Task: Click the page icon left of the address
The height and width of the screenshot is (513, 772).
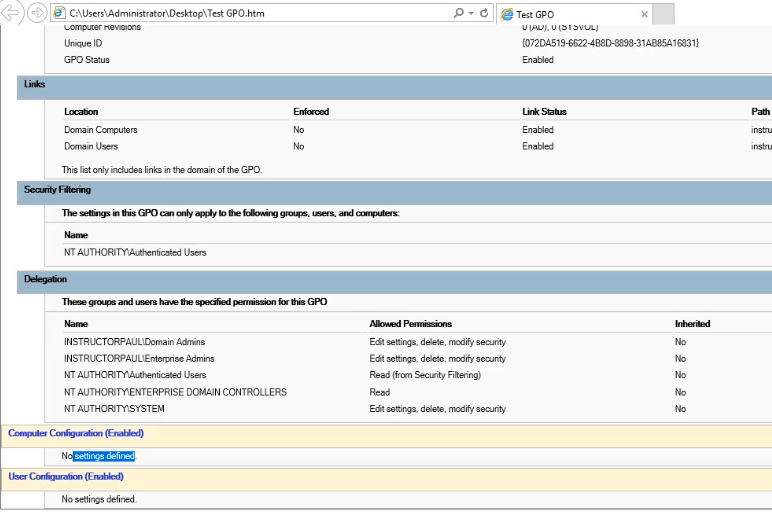Action: (x=60, y=14)
